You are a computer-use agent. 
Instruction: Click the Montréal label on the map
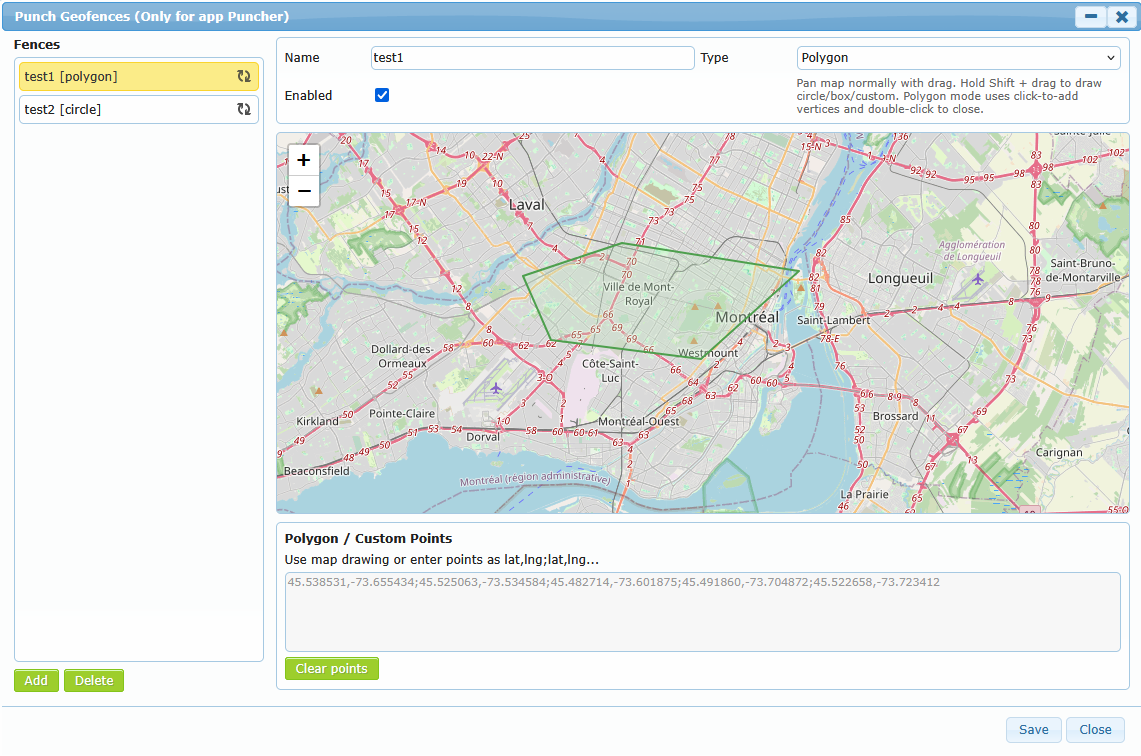pyautogui.click(x=747, y=317)
